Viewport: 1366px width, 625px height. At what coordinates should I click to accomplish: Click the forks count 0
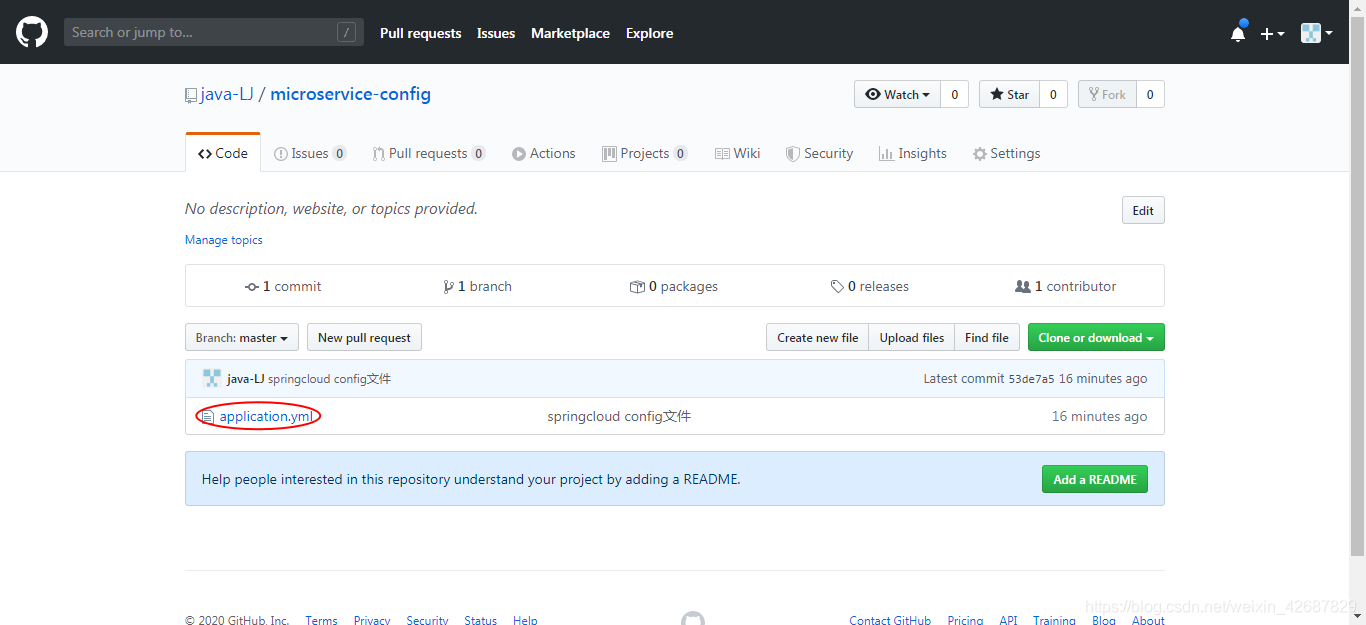[x=1150, y=94]
